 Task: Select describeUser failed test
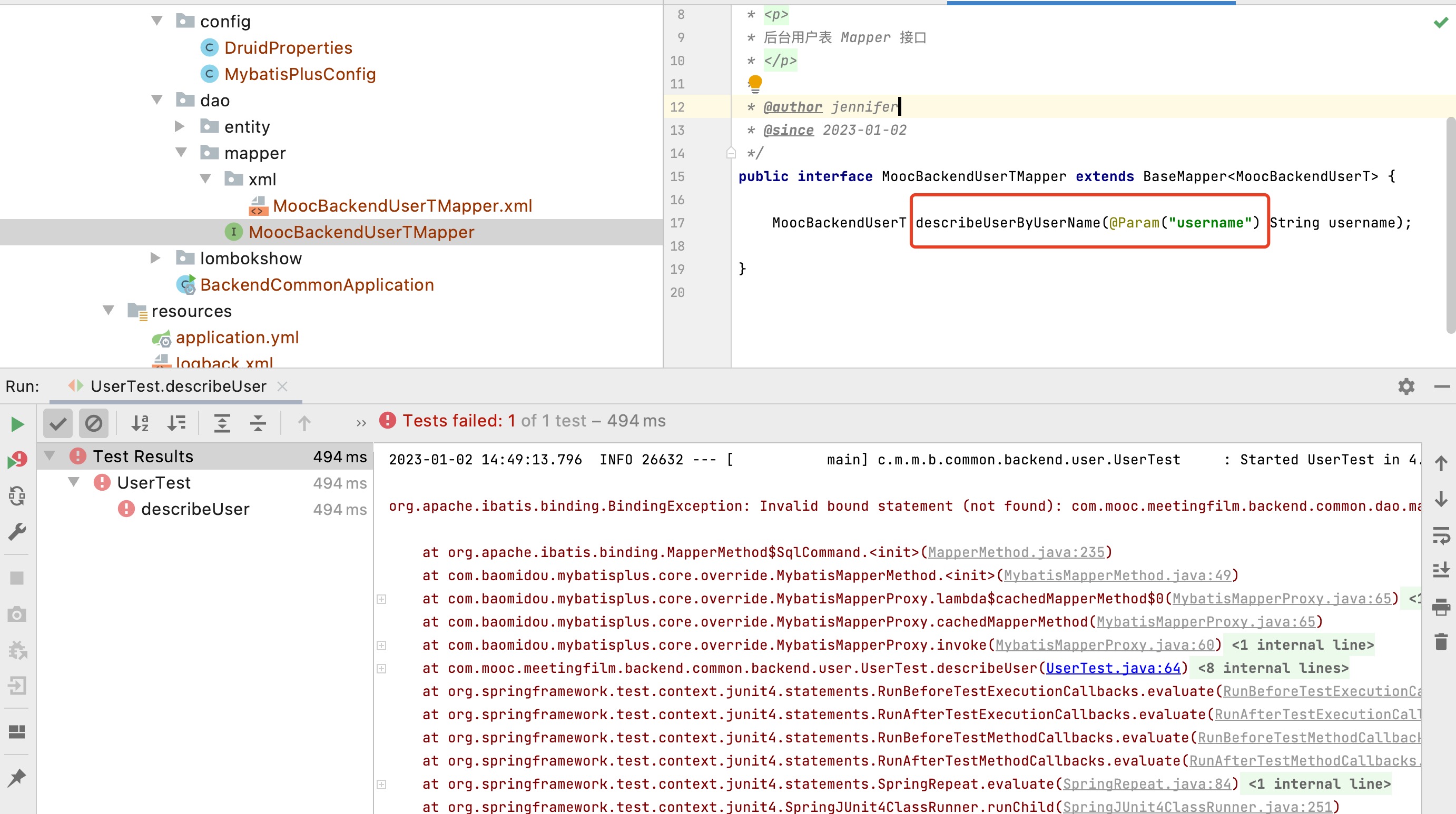[x=195, y=509]
